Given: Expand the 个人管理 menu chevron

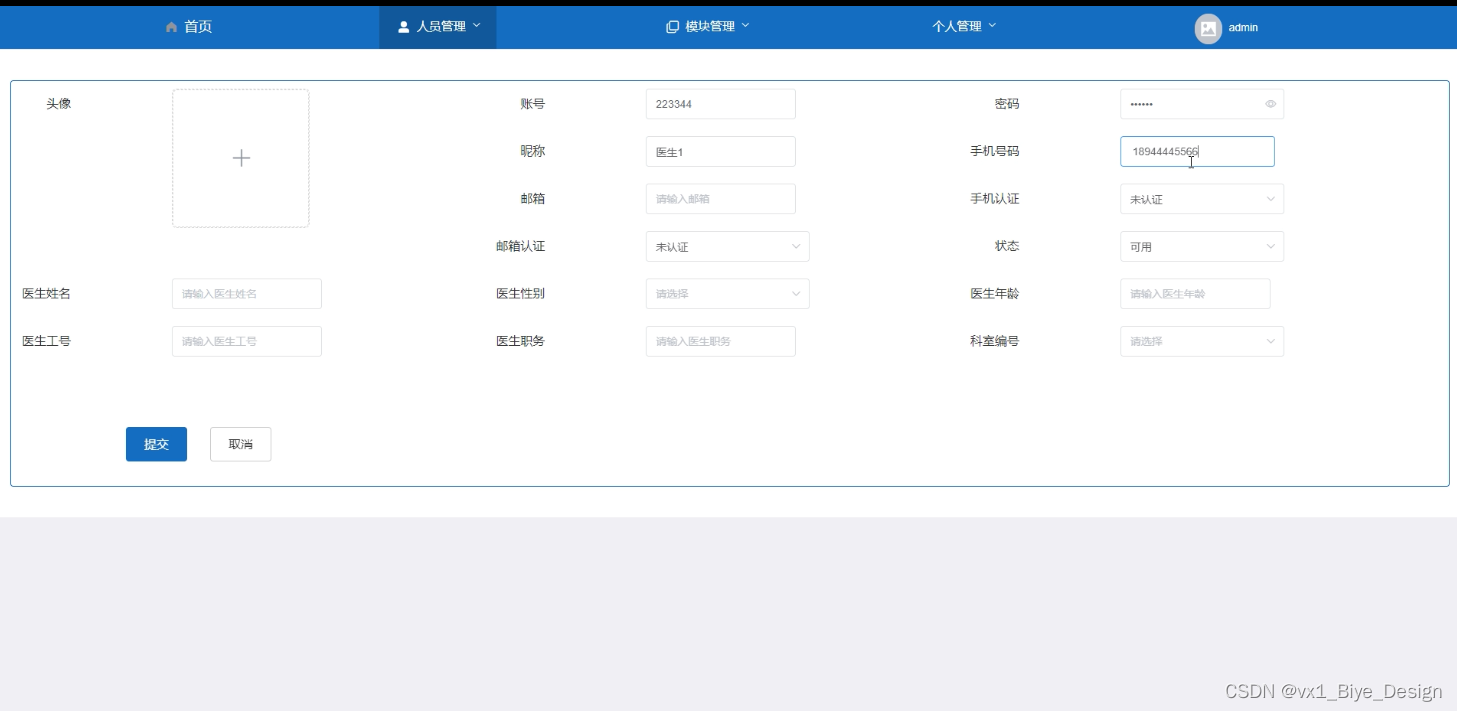Looking at the screenshot, I should pyautogui.click(x=992, y=26).
